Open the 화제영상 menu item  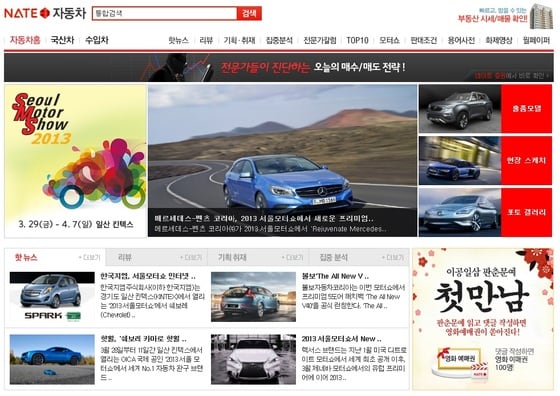pos(499,40)
